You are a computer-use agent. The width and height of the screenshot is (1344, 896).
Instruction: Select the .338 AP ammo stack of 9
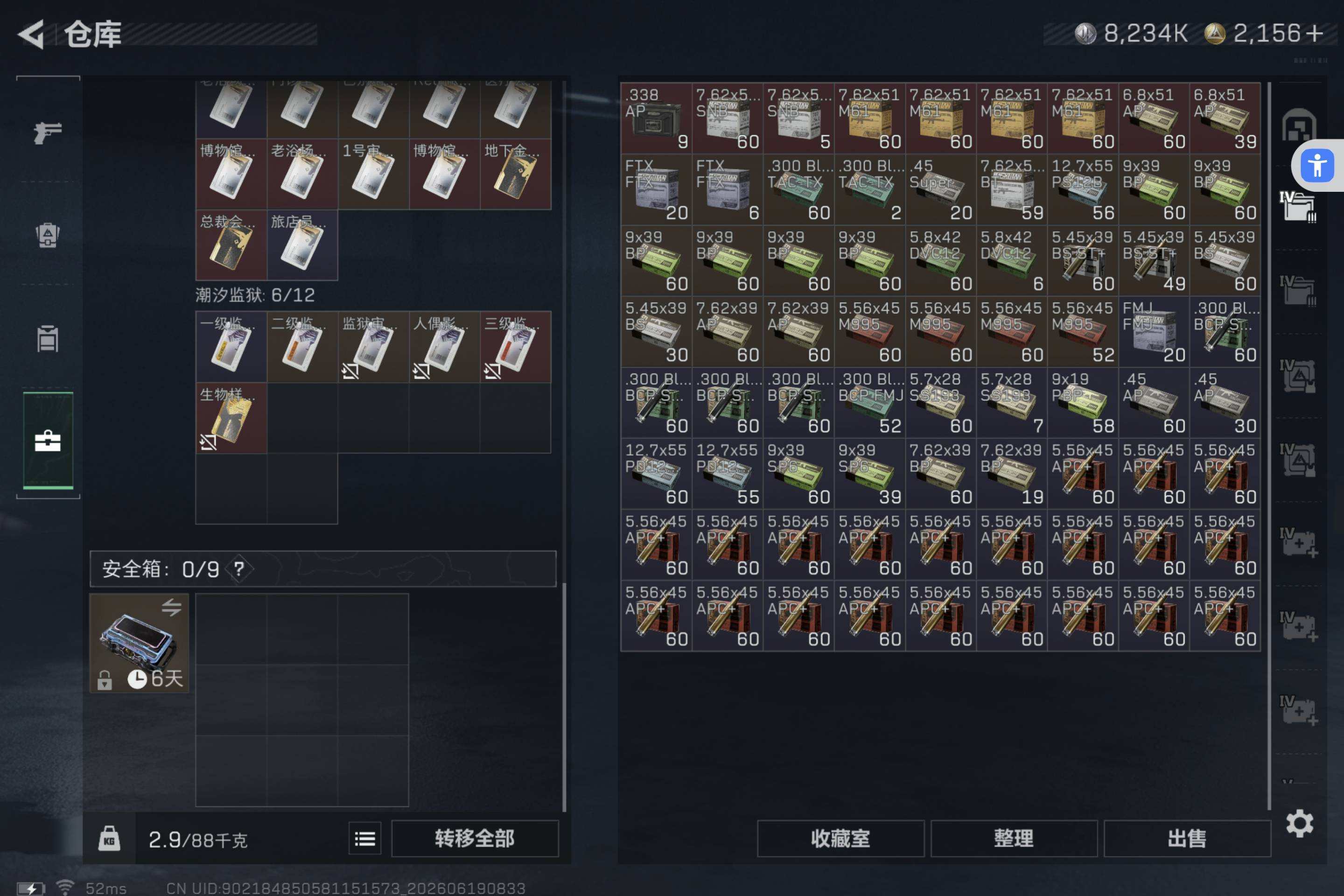click(657, 118)
